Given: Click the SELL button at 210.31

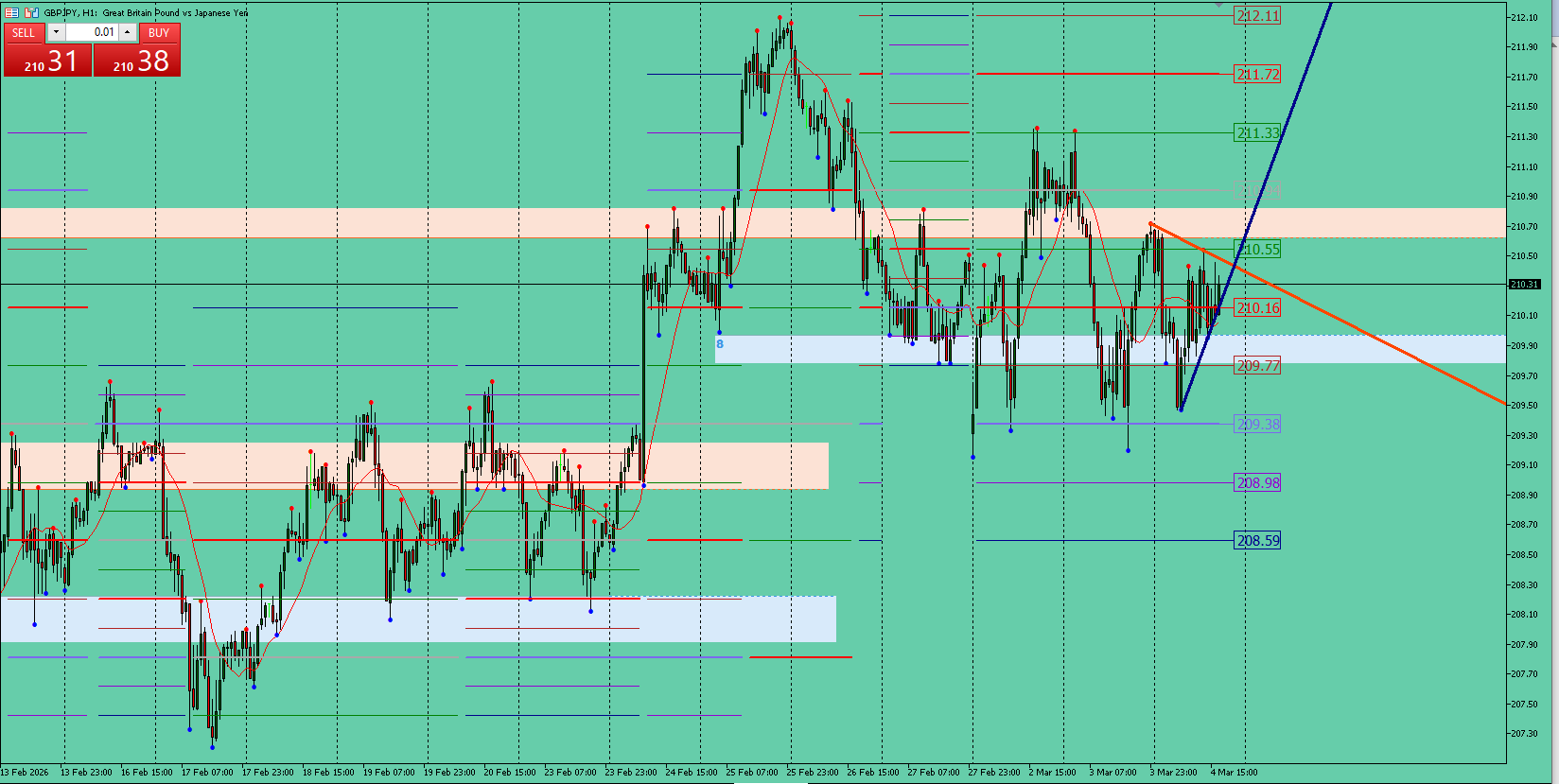Looking at the screenshot, I should point(47,61).
